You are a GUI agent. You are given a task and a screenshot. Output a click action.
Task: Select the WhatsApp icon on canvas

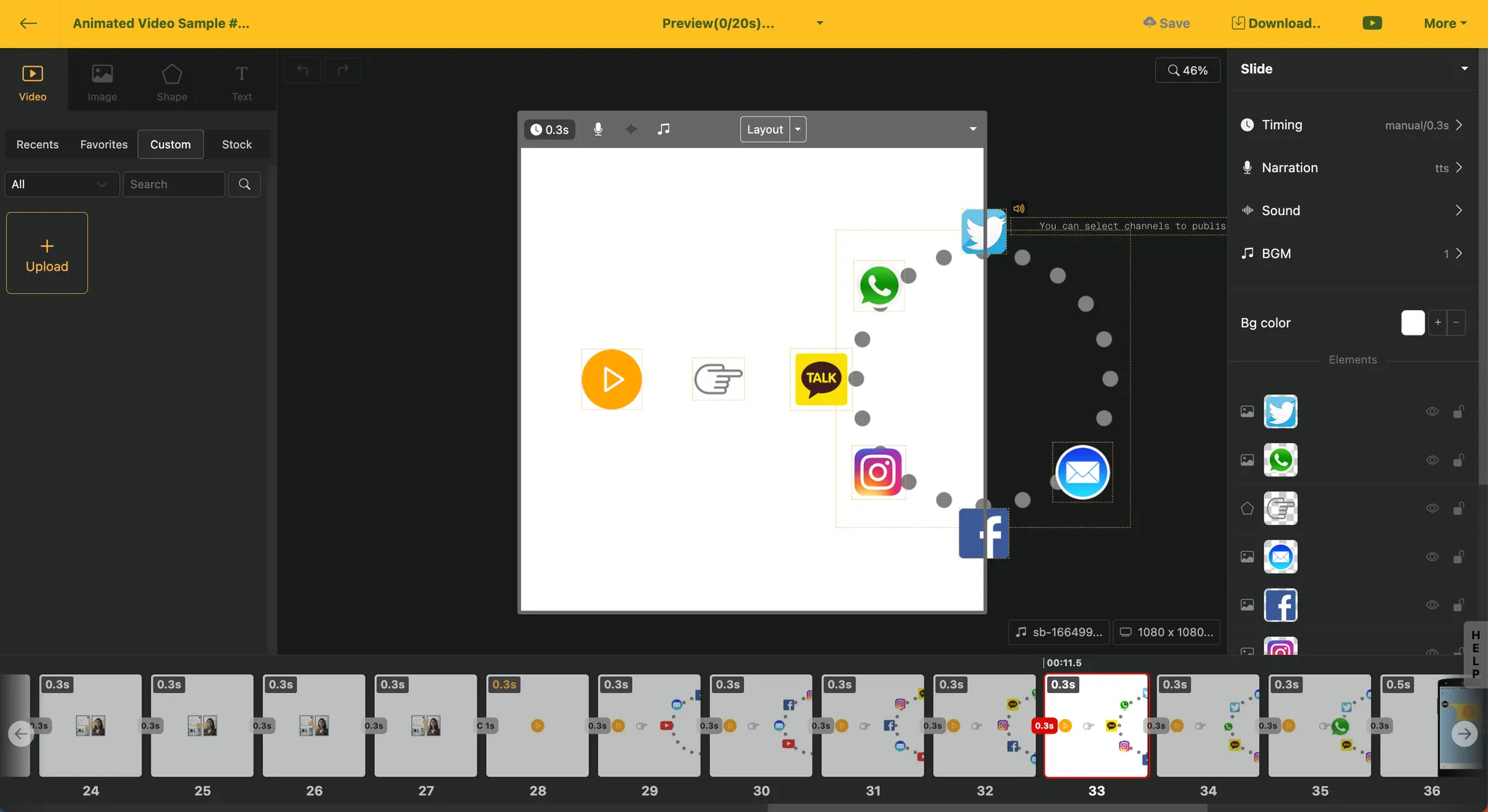879,285
